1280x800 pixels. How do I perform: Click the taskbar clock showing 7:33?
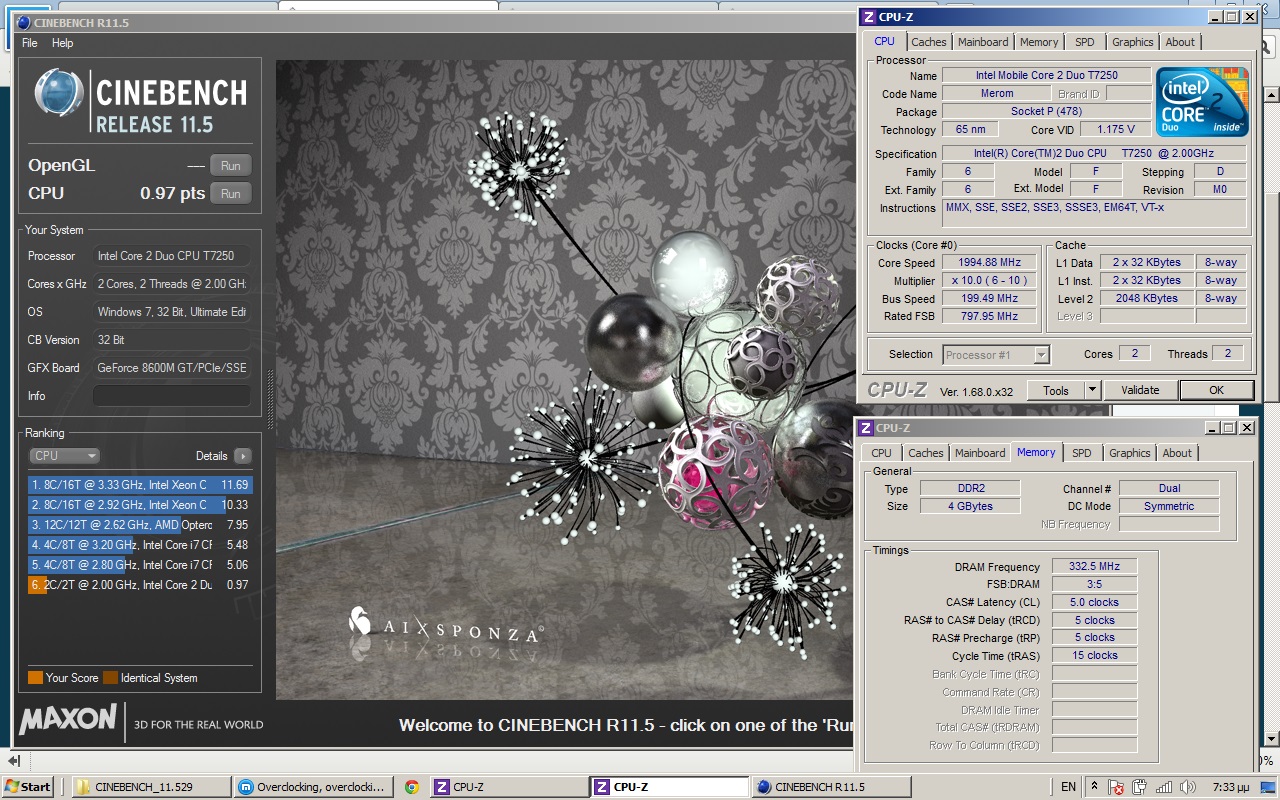[1231, 787]
